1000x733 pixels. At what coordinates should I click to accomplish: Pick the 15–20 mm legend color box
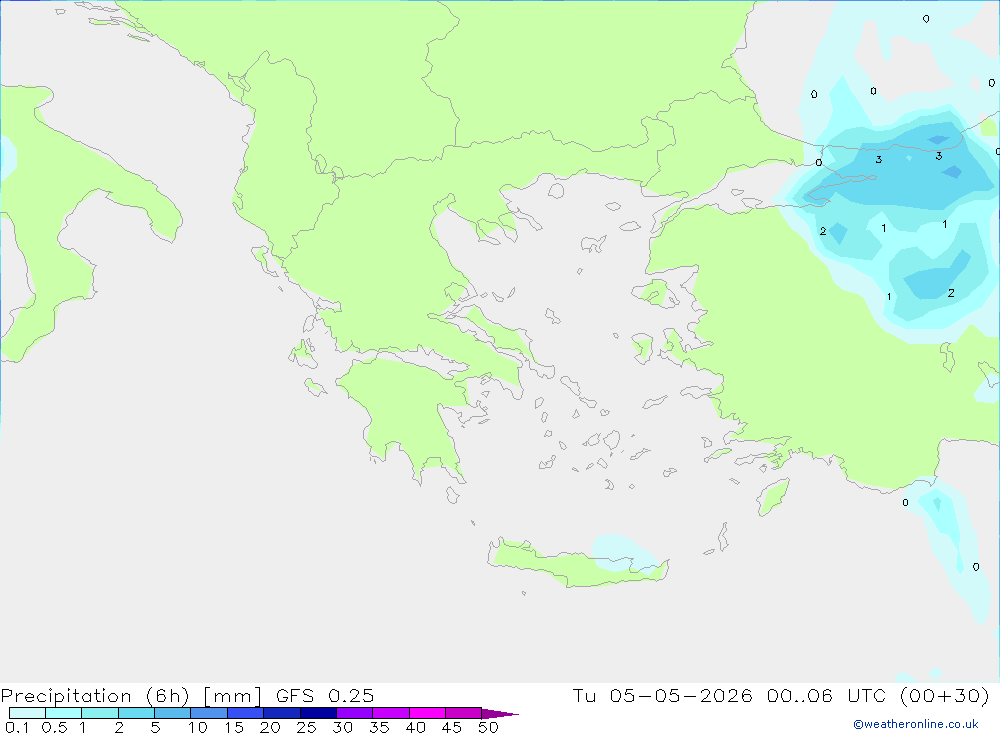coord(246,713)
